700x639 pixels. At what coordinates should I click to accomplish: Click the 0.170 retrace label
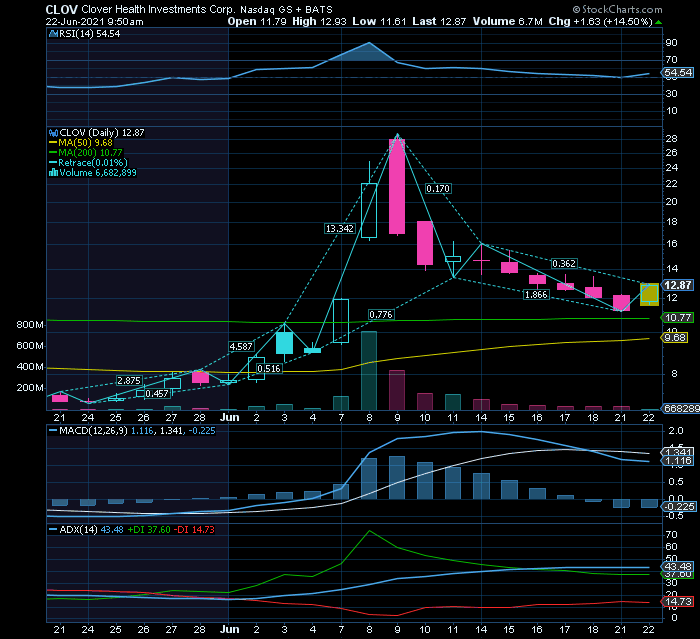[438, 188]
